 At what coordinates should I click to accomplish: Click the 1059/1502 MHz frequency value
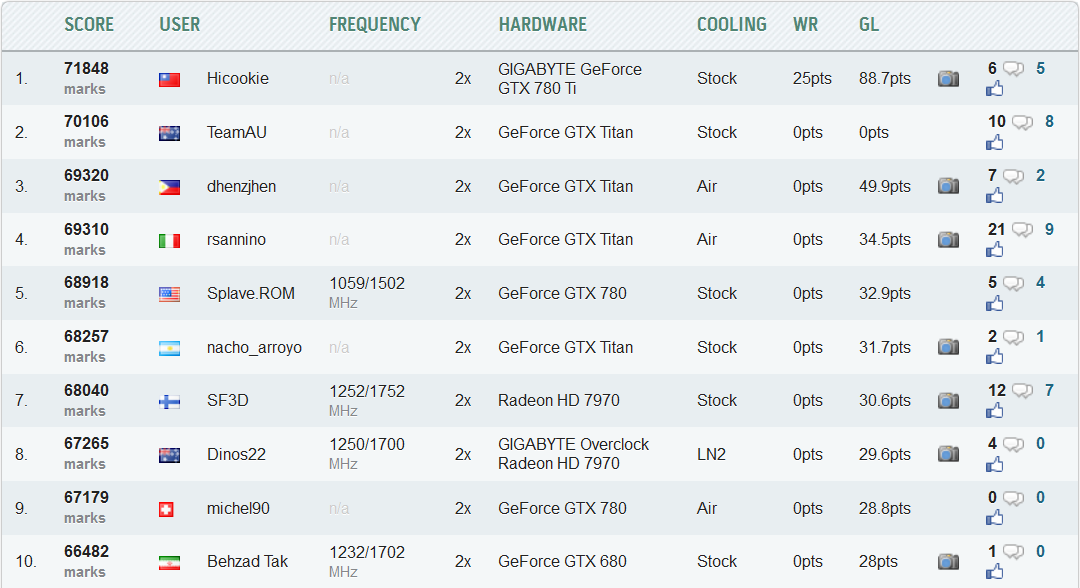[x=366, y=293]
